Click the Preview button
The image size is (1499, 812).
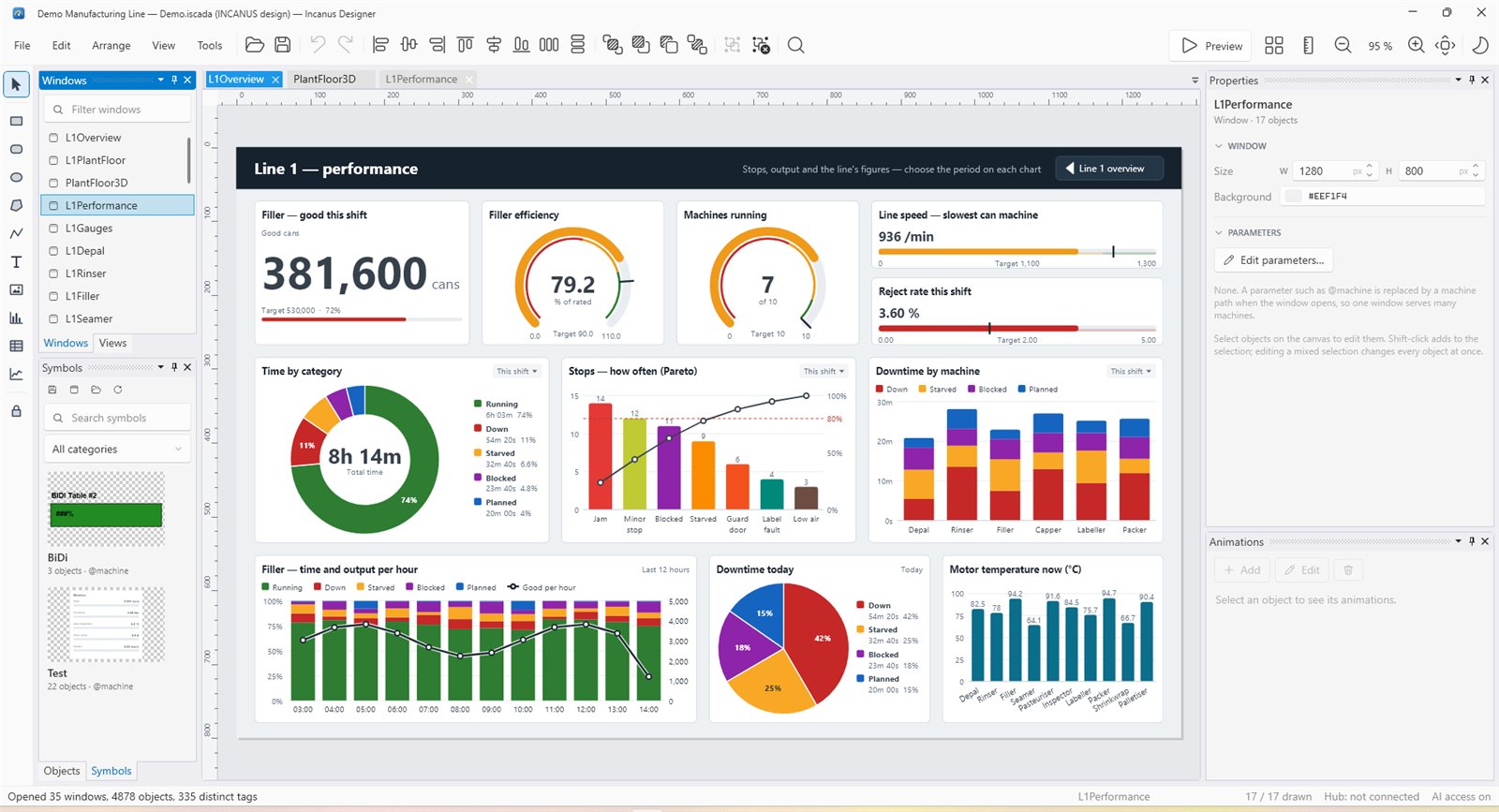(x=1212, y=45)
